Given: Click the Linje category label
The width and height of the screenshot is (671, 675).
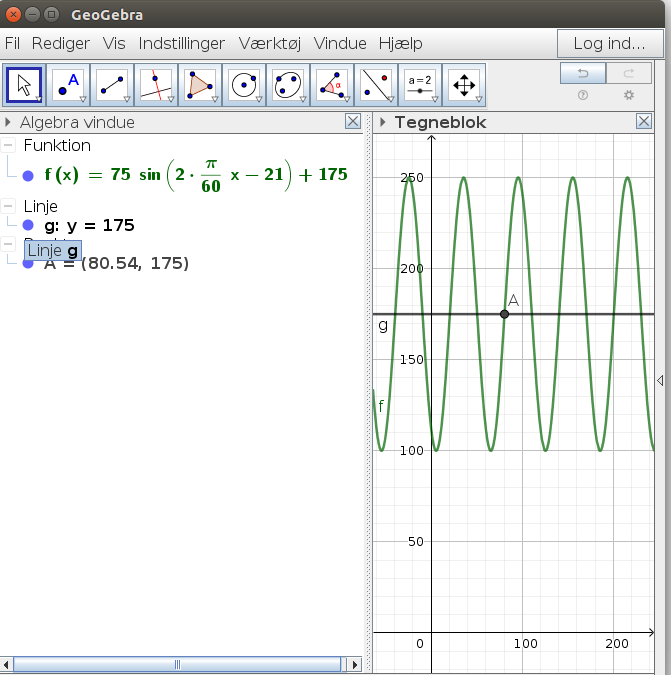Looking at the screenshot, I should (x=40, y=207).
